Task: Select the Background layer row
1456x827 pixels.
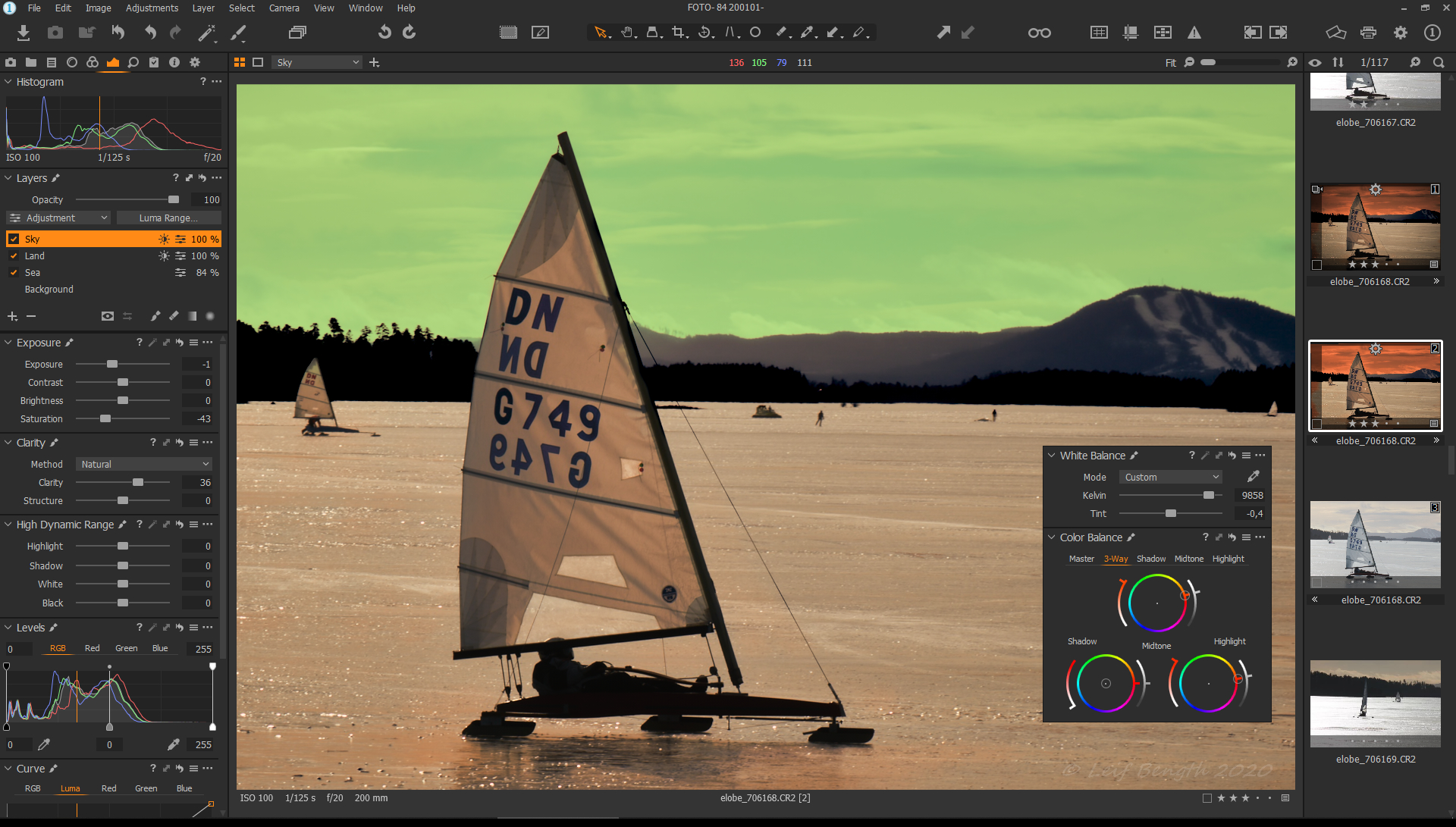Action: [114, 290]
